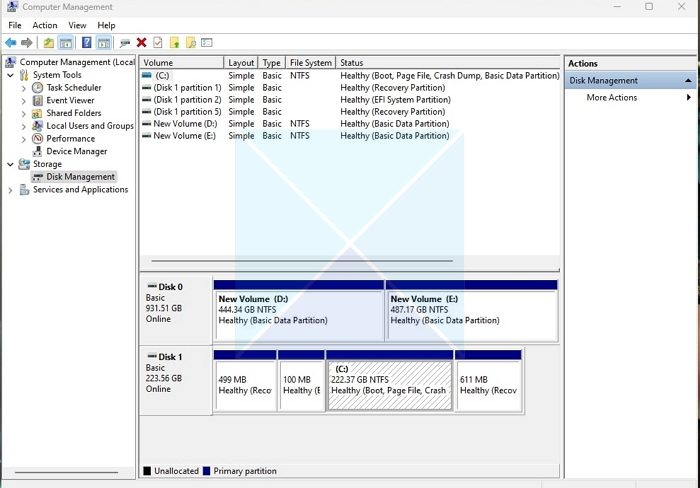This screenshot has width=700, height=488.
Task: Click the grey Forward arrow in toolbar
Action: click(x=27, y=43)
